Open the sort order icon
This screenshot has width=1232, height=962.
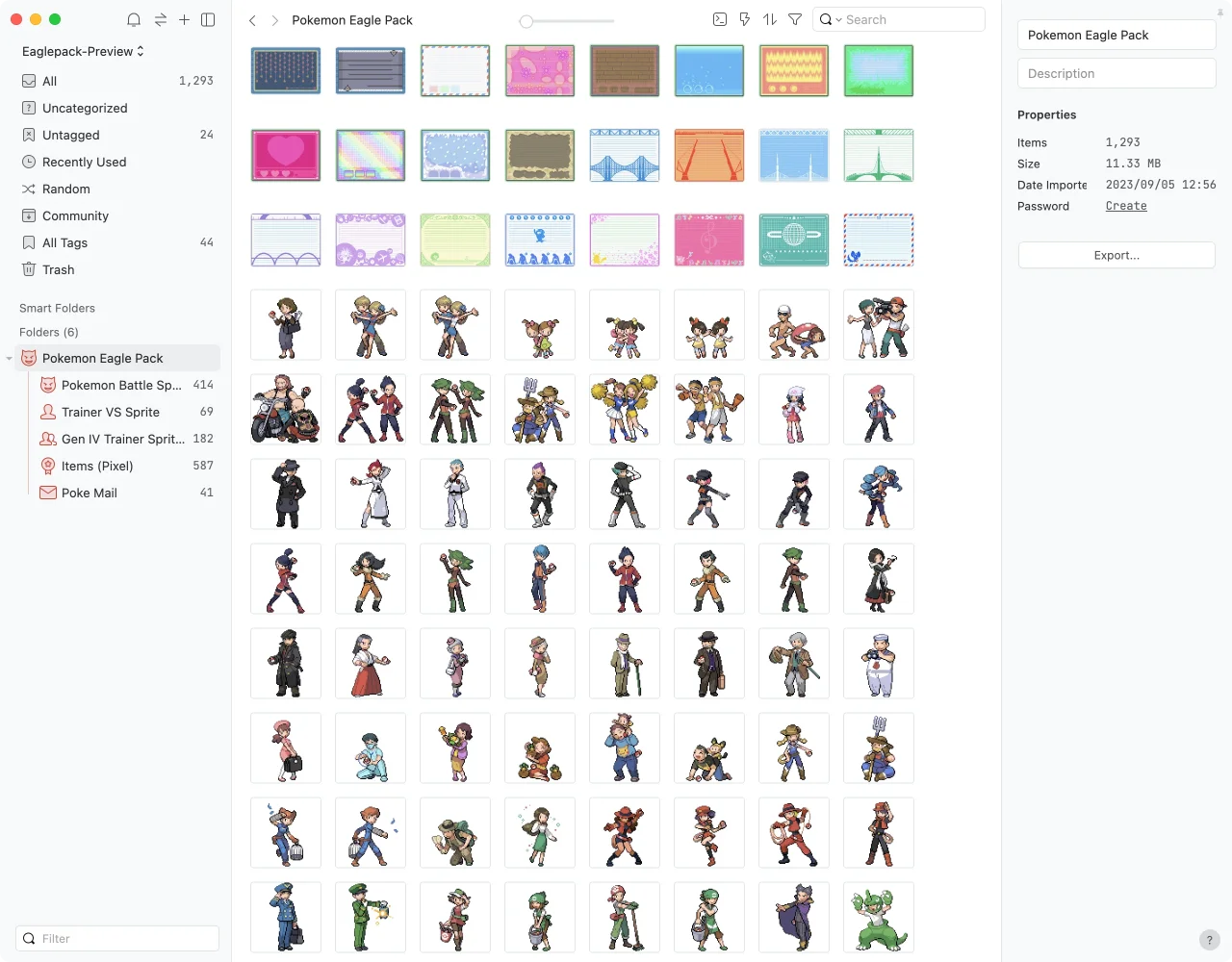coord(769,19)
